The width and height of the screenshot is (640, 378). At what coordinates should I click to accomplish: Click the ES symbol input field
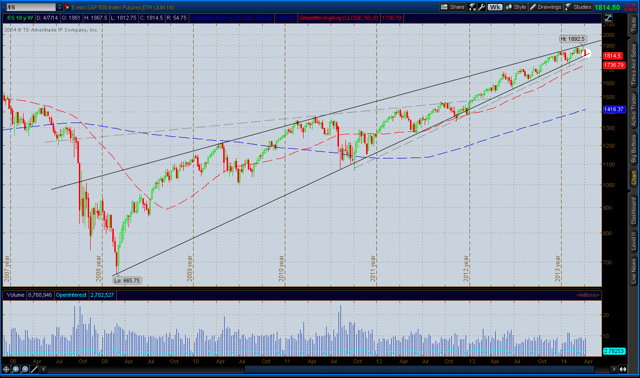[30, 7]
